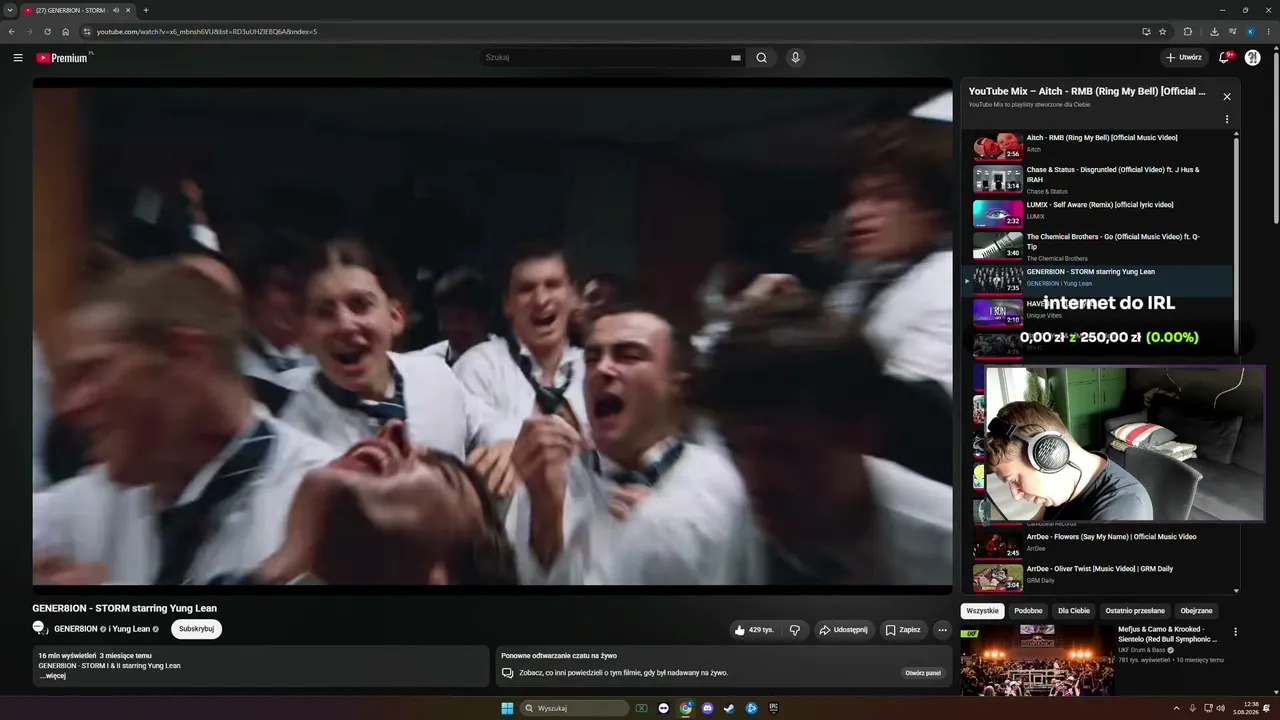The width and height of the screenshot is (1280, 720).
Task: Open a new browser tab
Action: pyautogui.click(x=146, y=10)
